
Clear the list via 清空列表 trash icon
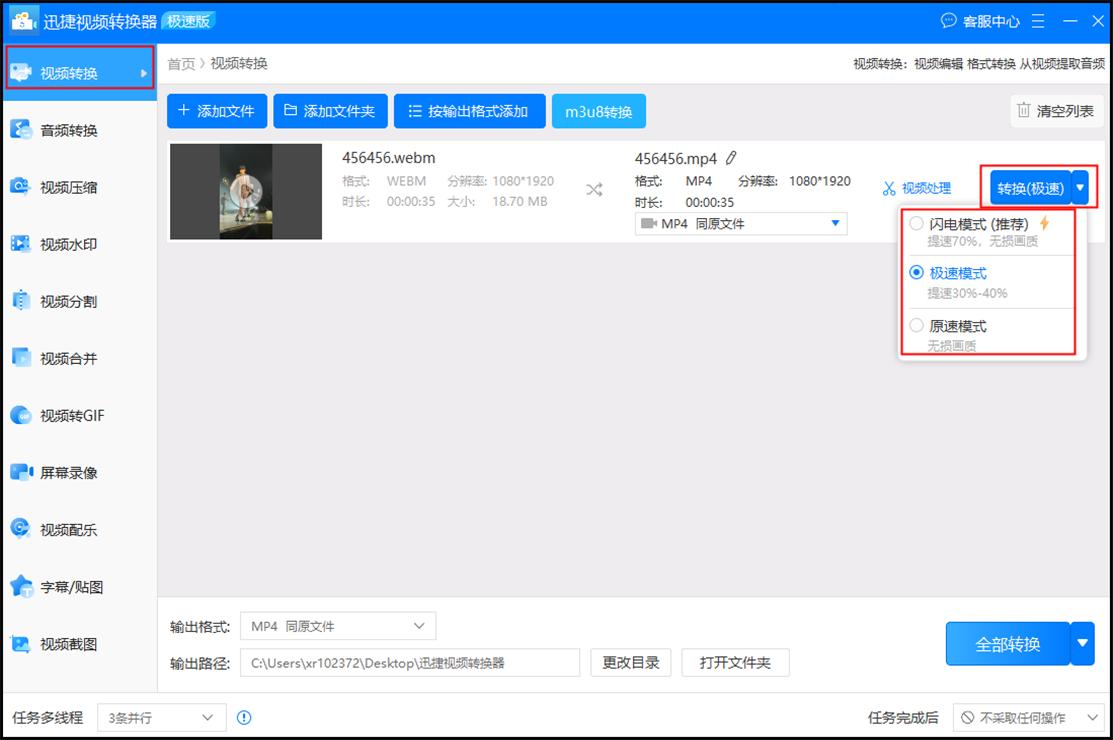coord(1056,111)
